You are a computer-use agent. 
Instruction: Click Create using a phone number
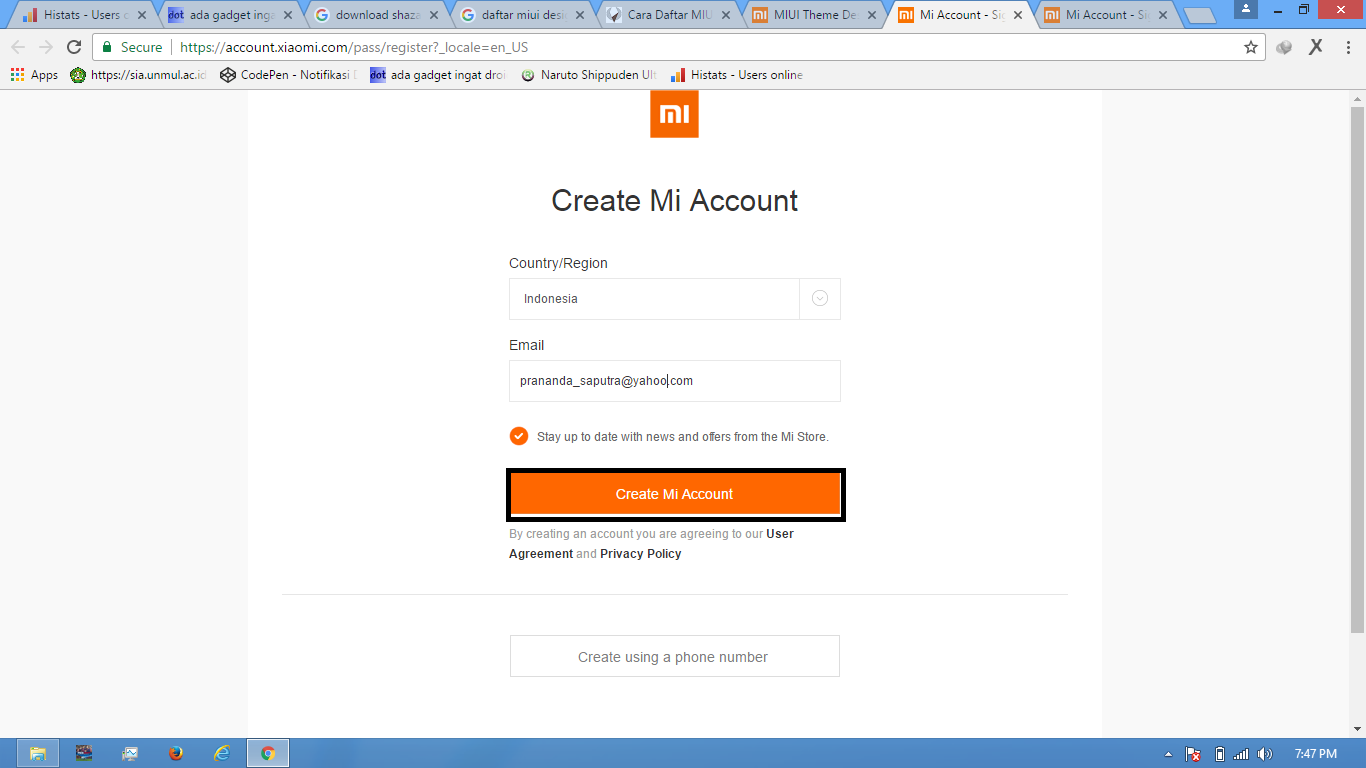coord(675,656)
